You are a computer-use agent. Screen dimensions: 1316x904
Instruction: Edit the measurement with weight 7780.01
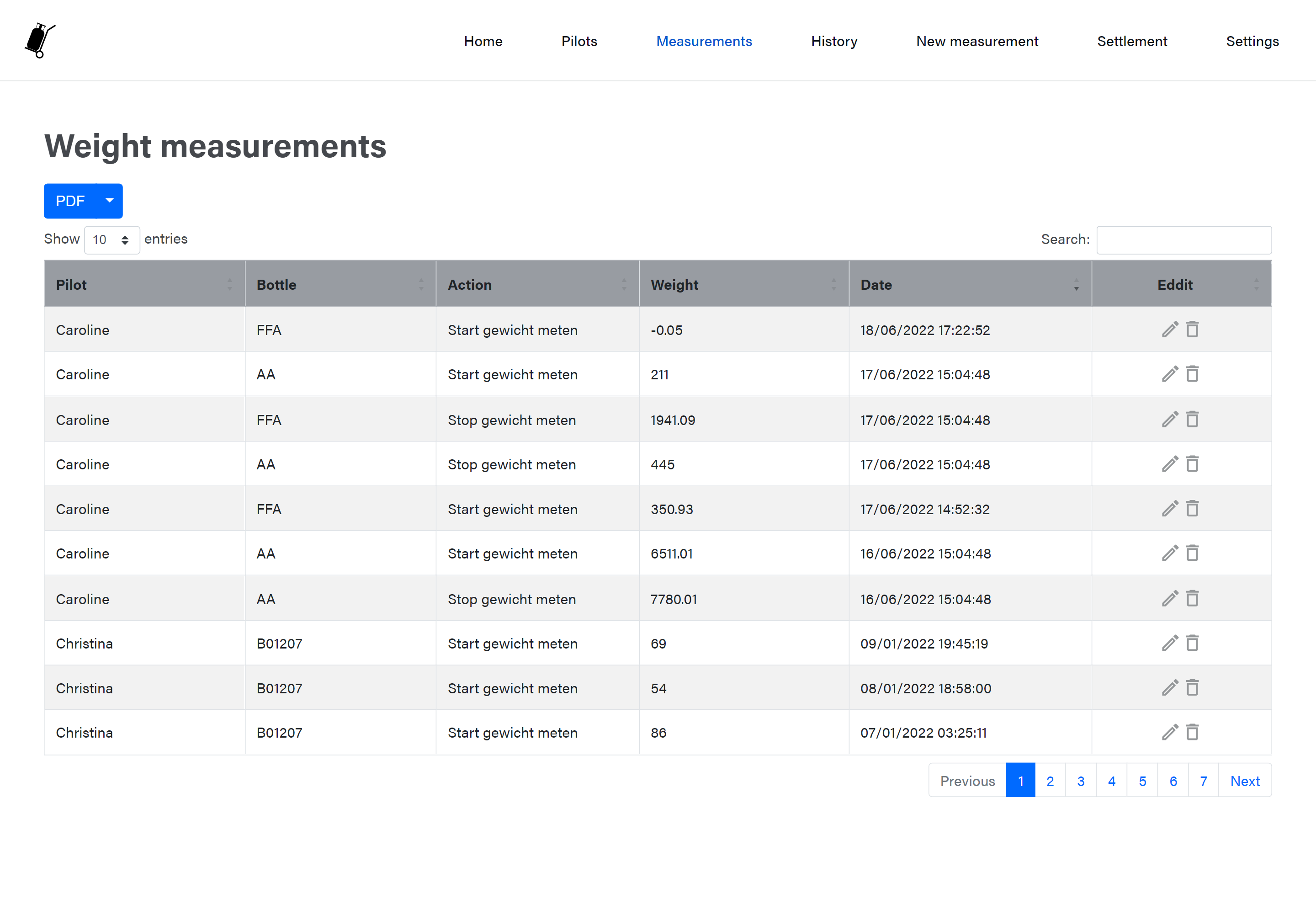[1170, 598]
